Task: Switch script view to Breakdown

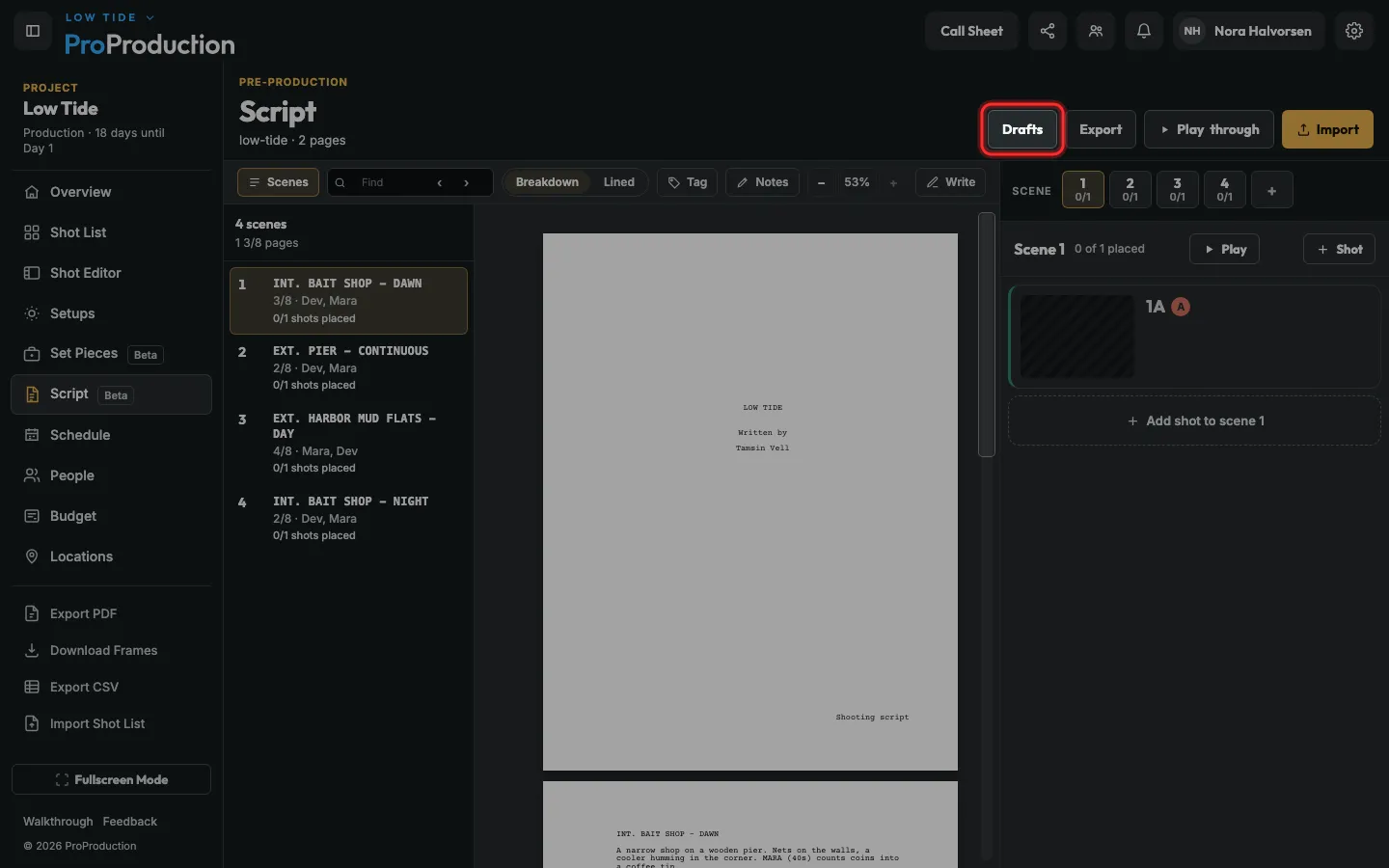Action: click(x=547, y=182)
